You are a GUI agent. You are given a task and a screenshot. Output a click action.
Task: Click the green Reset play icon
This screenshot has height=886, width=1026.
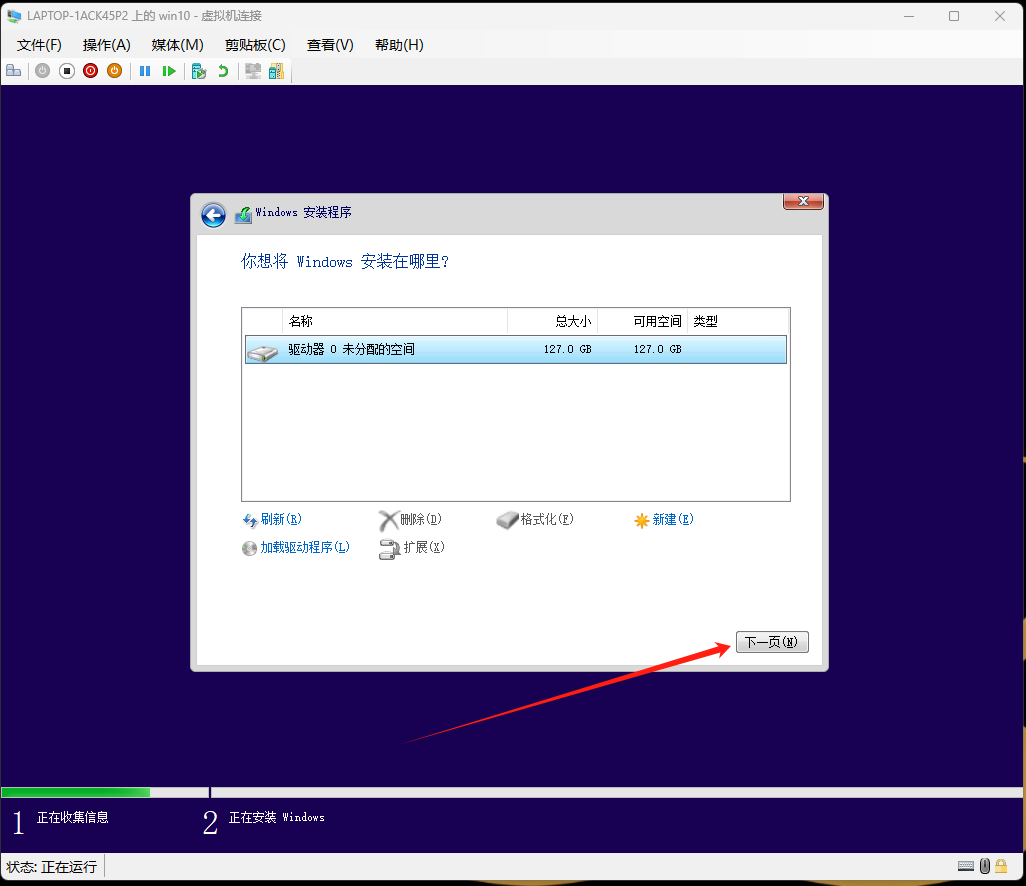click(x=169, y=71)
